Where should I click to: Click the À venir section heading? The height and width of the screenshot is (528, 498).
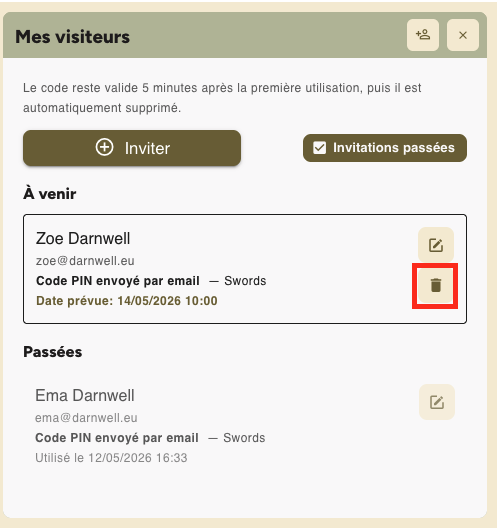[50, 194]
